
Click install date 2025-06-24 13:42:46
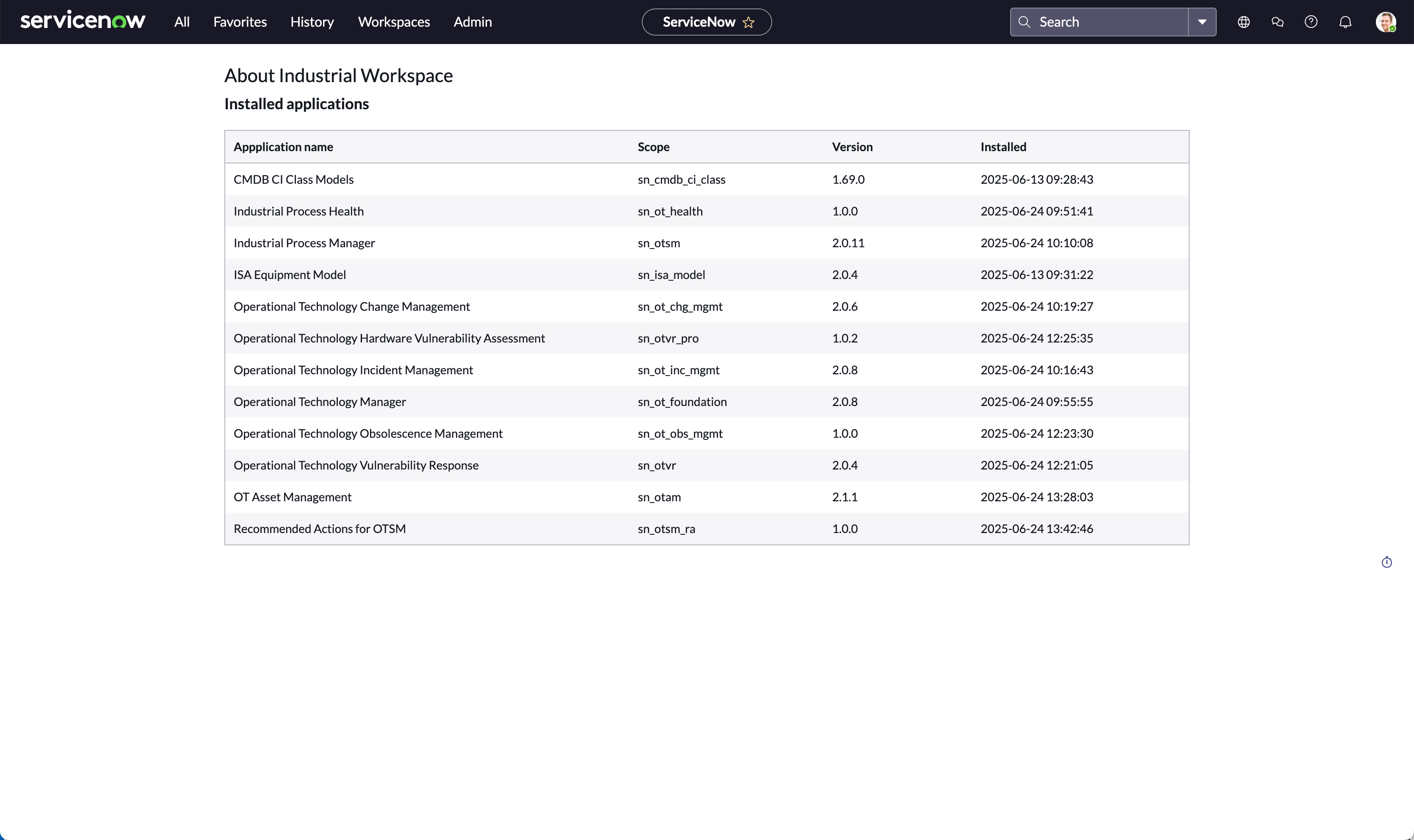[x=1037, y=528]
